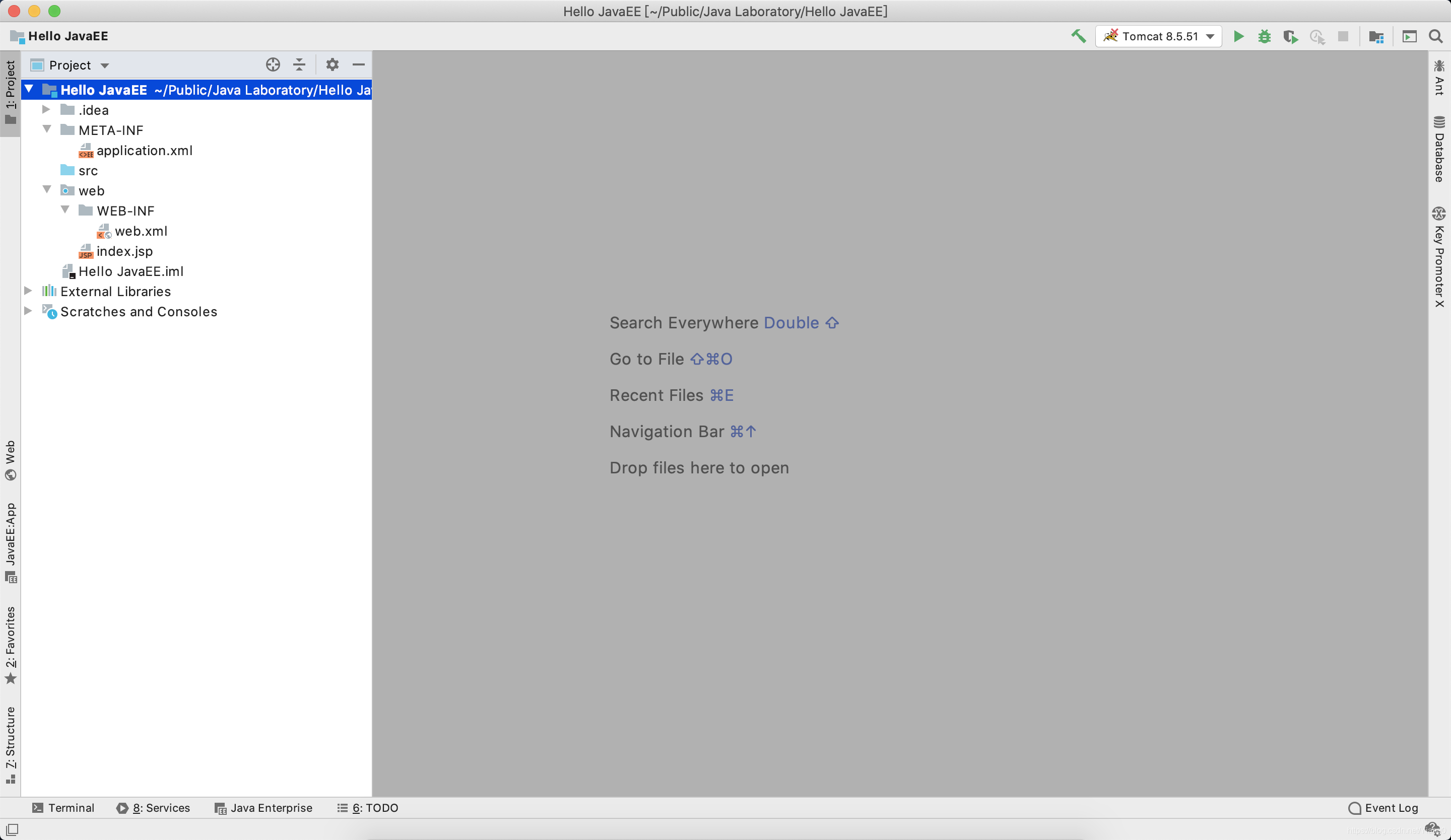This screenshot has width=1451, height=840.
Task: Click the application.xml EE file icon
Action: pyautogui.click(x=86, y=150)
